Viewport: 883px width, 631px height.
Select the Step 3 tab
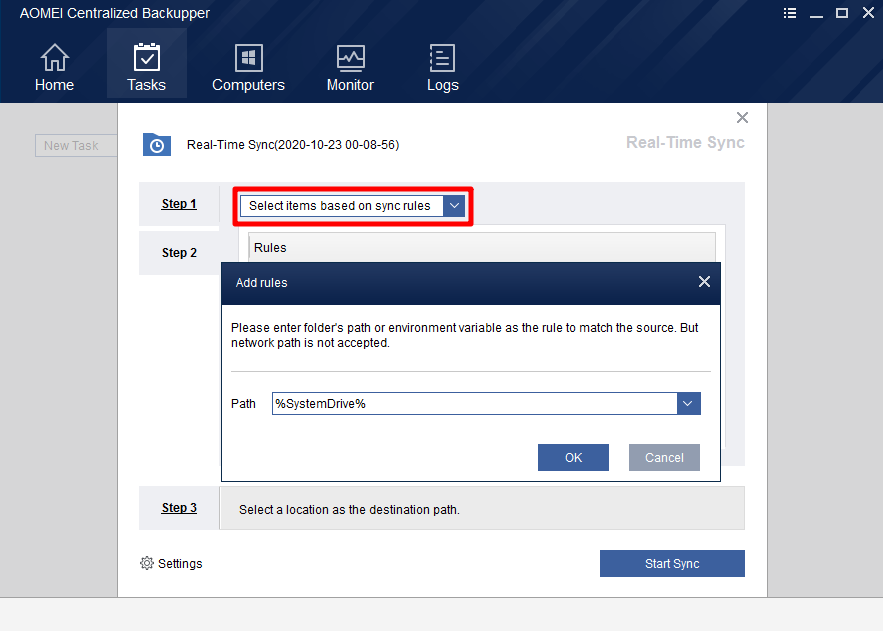pos(179,508)
